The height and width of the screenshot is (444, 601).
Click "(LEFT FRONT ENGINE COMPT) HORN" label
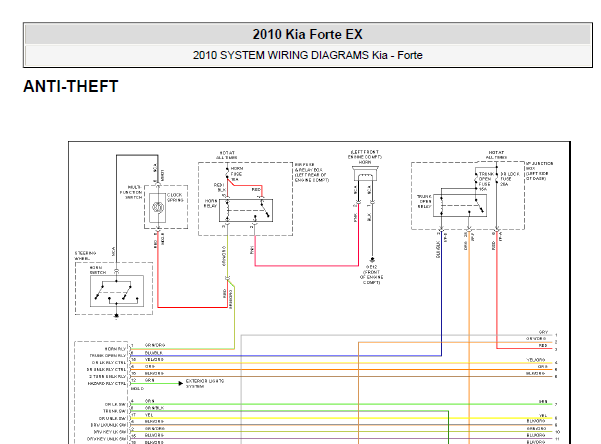tap(365, 157)
